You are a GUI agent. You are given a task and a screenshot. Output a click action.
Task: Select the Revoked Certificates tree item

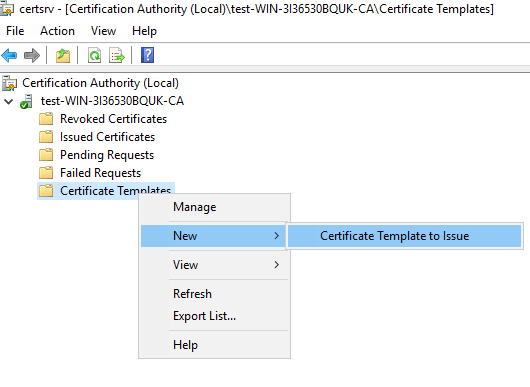[114, 119]
